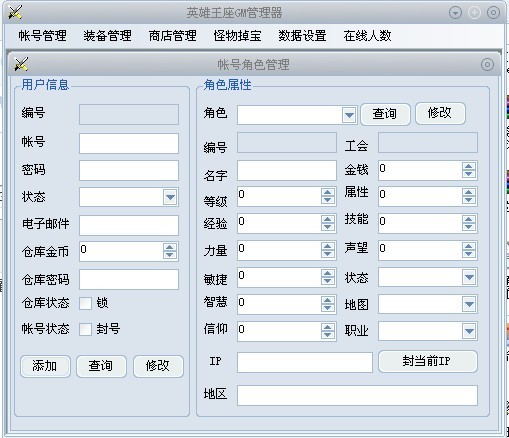This screenshot has width=509, height=438.
Task: Increase the 力量 value with up arrow
Action: (328, 246)
